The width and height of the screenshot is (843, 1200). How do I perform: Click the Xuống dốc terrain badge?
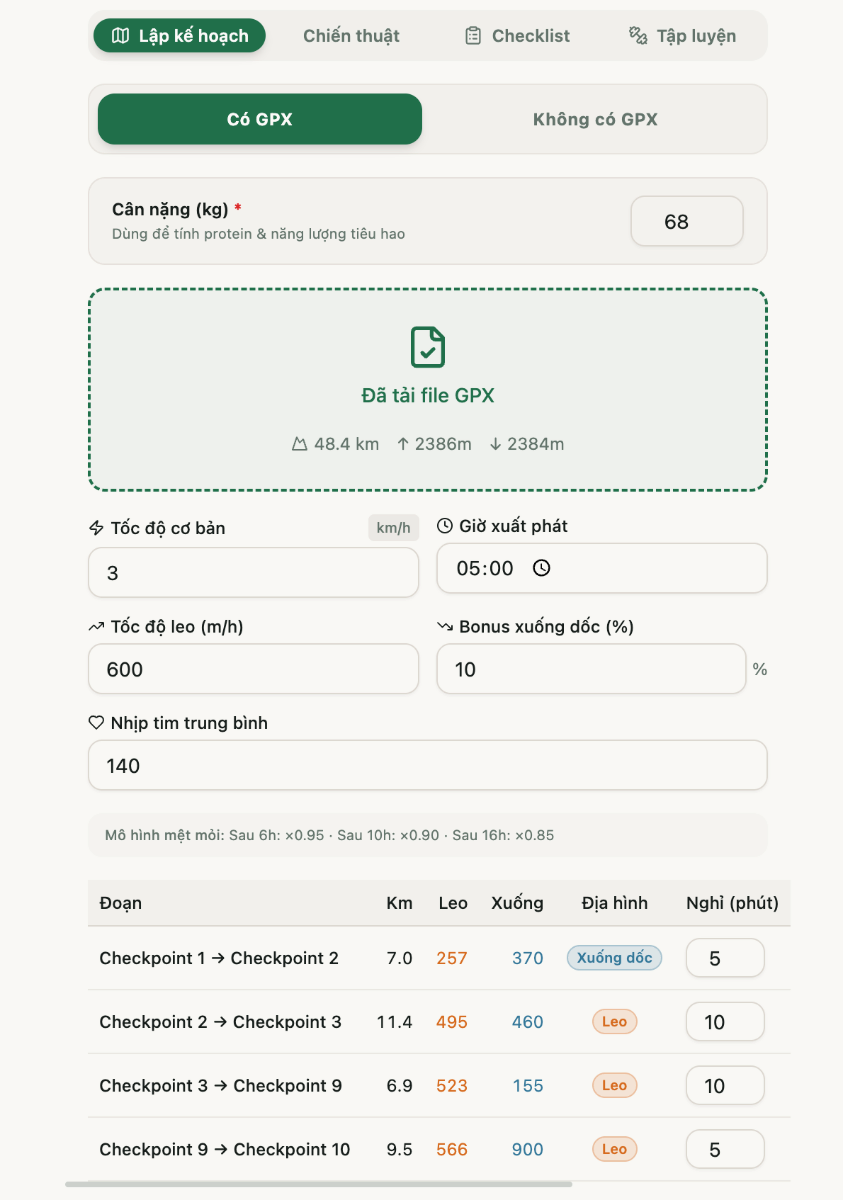tap(614, 958)
